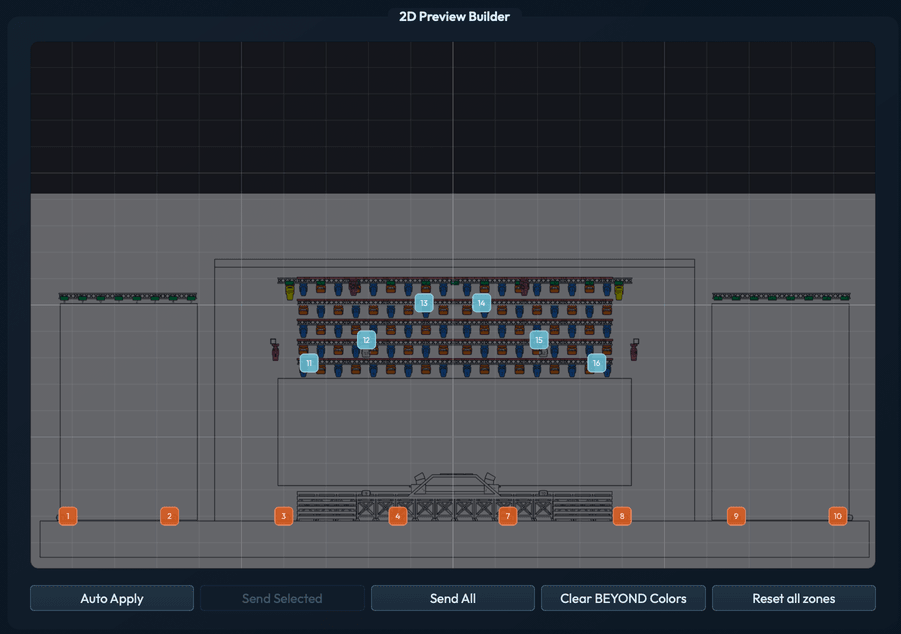Select orange zone marker 7

click(x=508, y=516)
